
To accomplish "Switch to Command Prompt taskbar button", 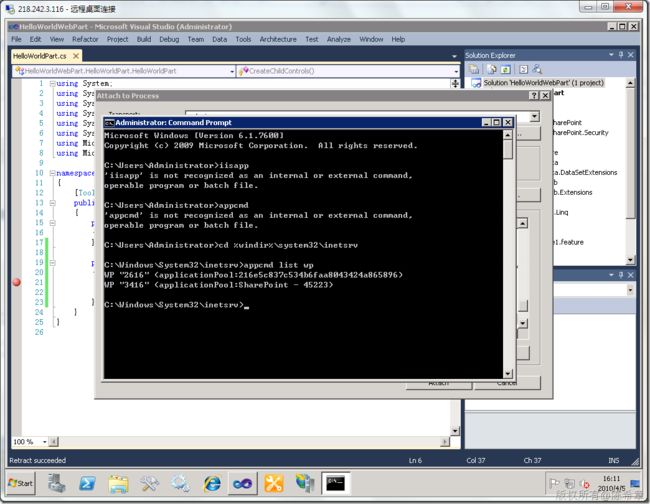I will [x=335, y=483].
